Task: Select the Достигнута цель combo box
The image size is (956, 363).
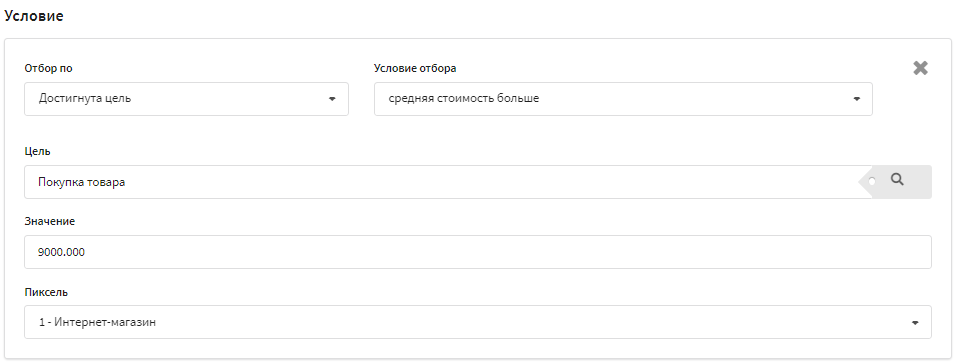Action: tap(187, 99)
